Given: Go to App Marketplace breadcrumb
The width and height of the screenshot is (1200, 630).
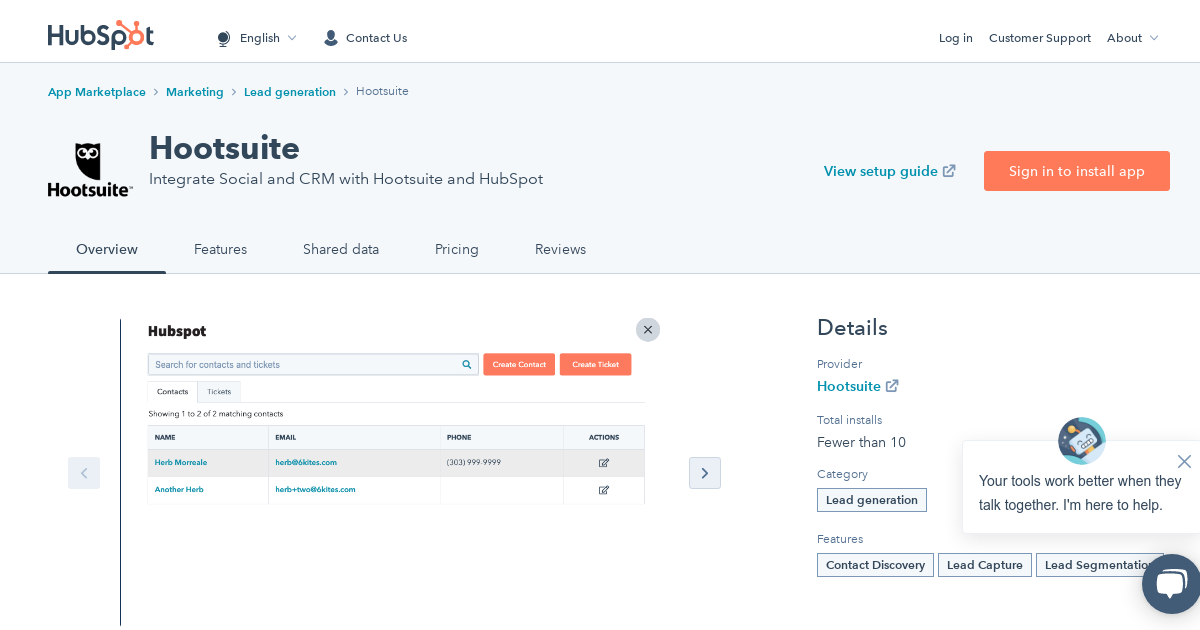Looking at the screenshot, I should 97,92.
